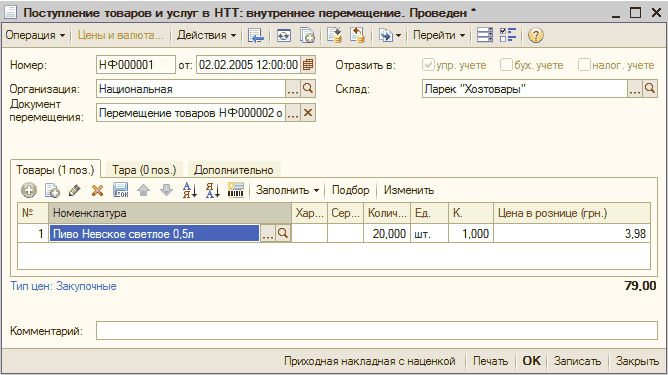668x375 pixels.
Task: Click the Склад field Ларек Хозтовары
Action: click(x=525, y=89)
